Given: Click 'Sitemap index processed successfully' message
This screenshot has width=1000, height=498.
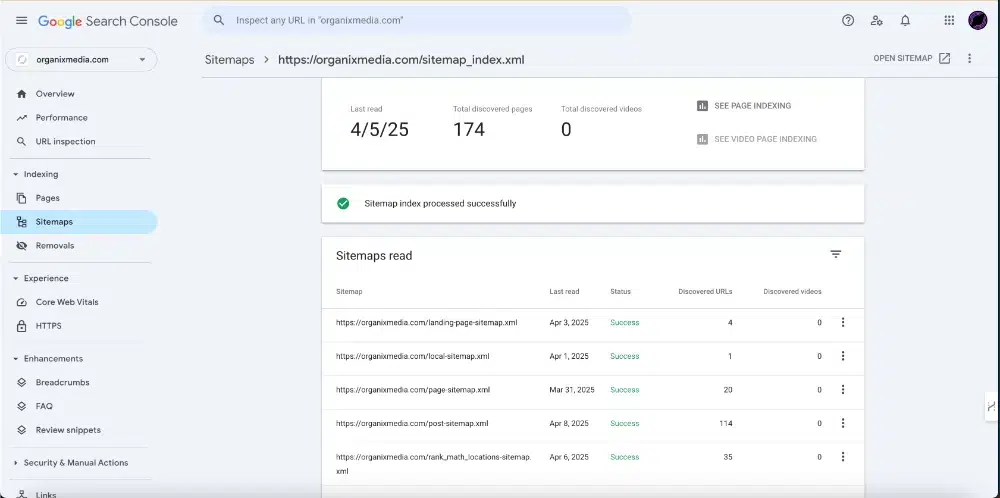Looking at the screenshot, I should 440,203.
